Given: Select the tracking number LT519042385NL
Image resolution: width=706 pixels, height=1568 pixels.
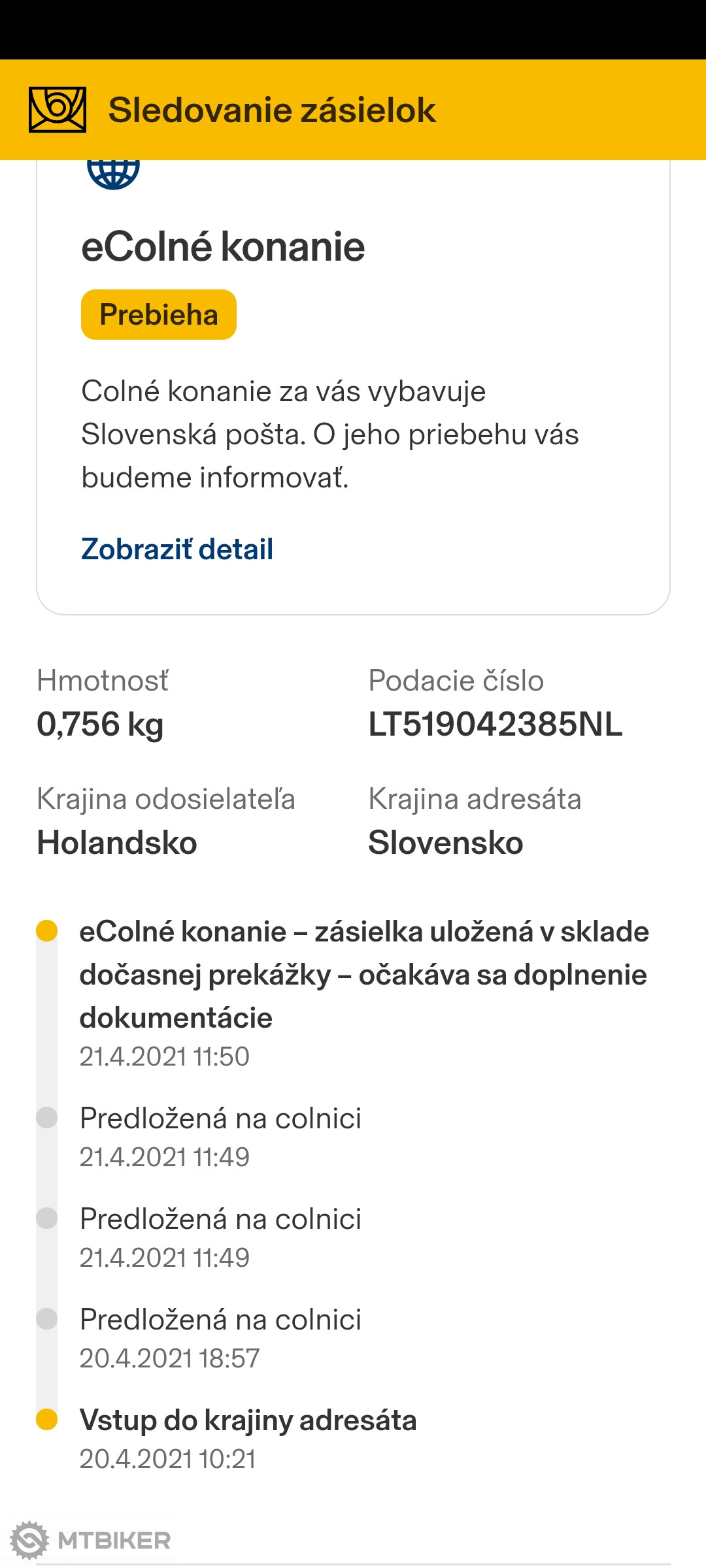Looking at the screenshot, I should [x=495, y=725].
